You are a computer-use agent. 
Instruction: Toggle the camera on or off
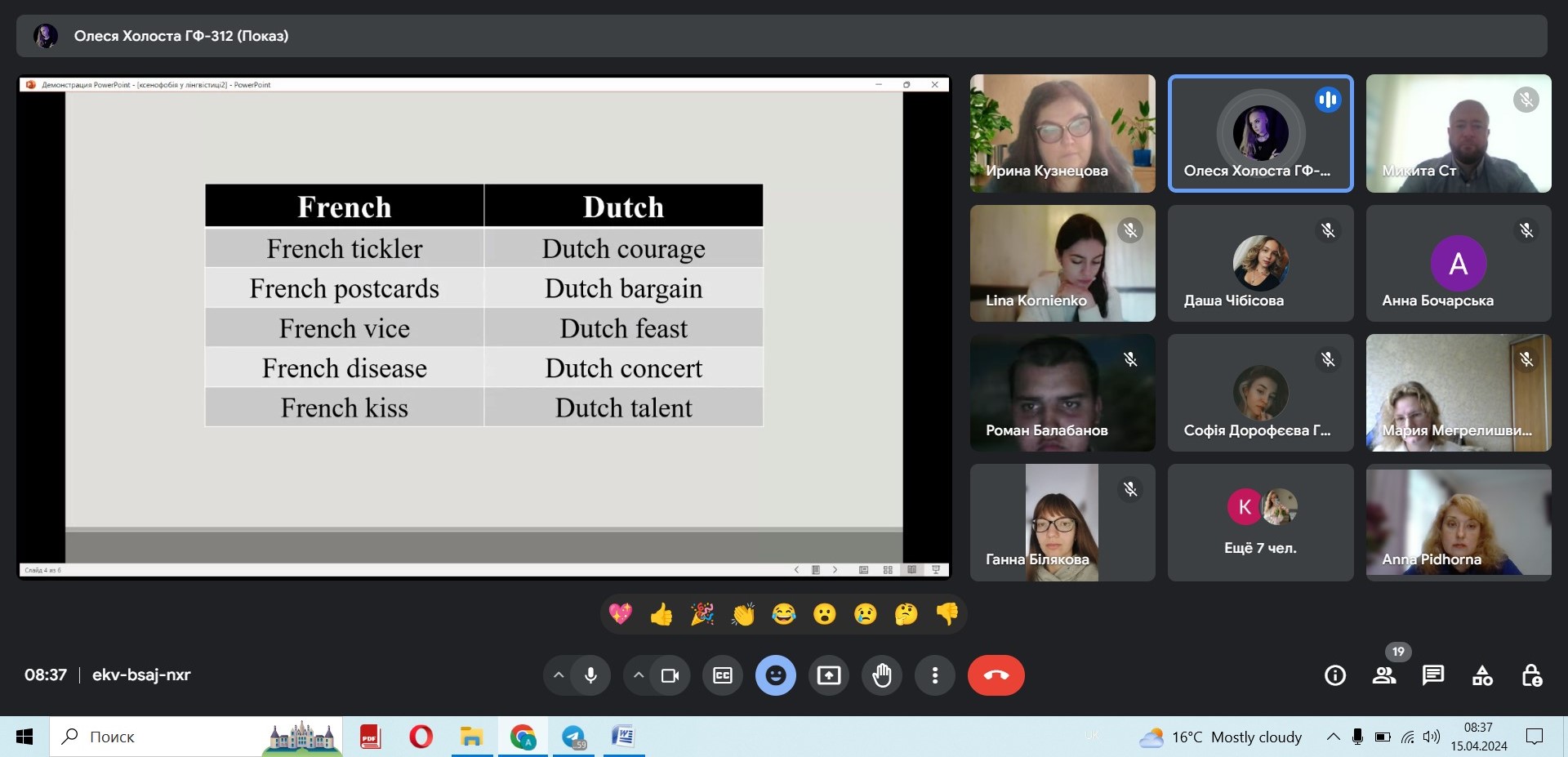tap(670, 675)
